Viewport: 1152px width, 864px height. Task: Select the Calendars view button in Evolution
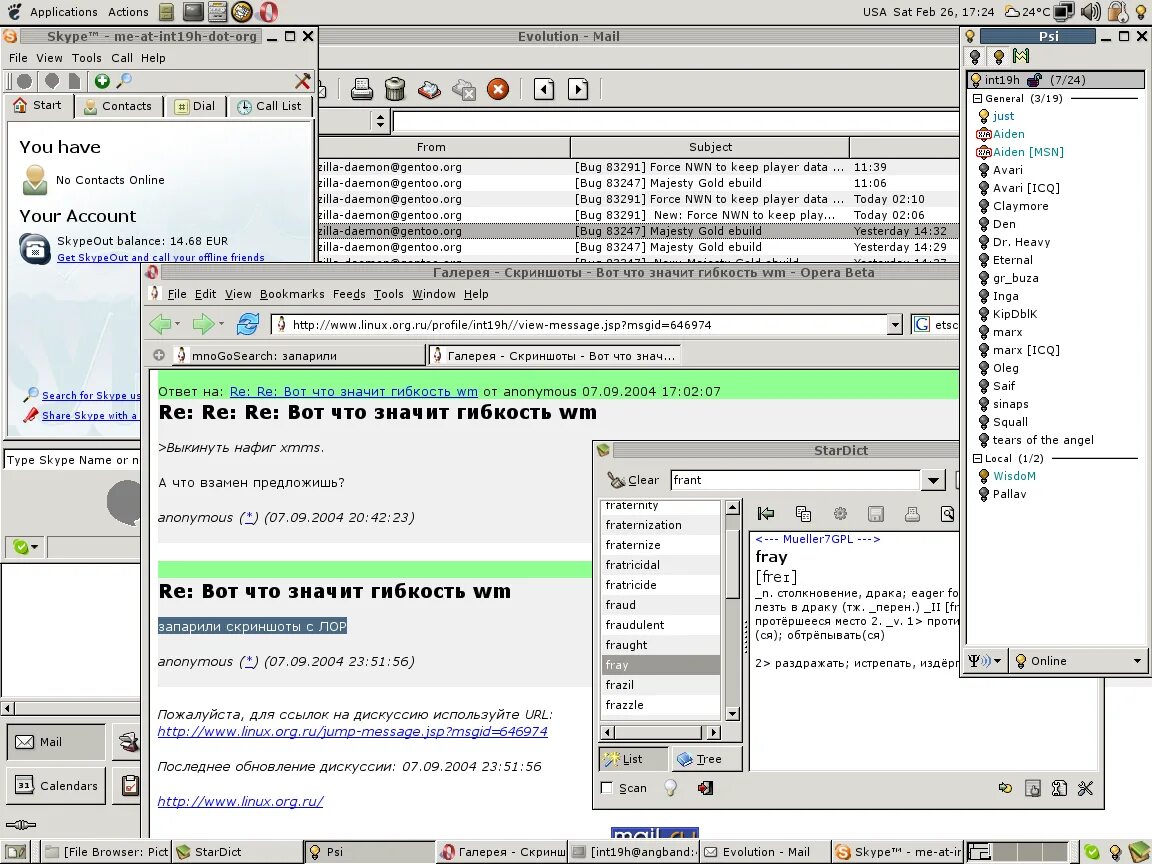point(57,785)
